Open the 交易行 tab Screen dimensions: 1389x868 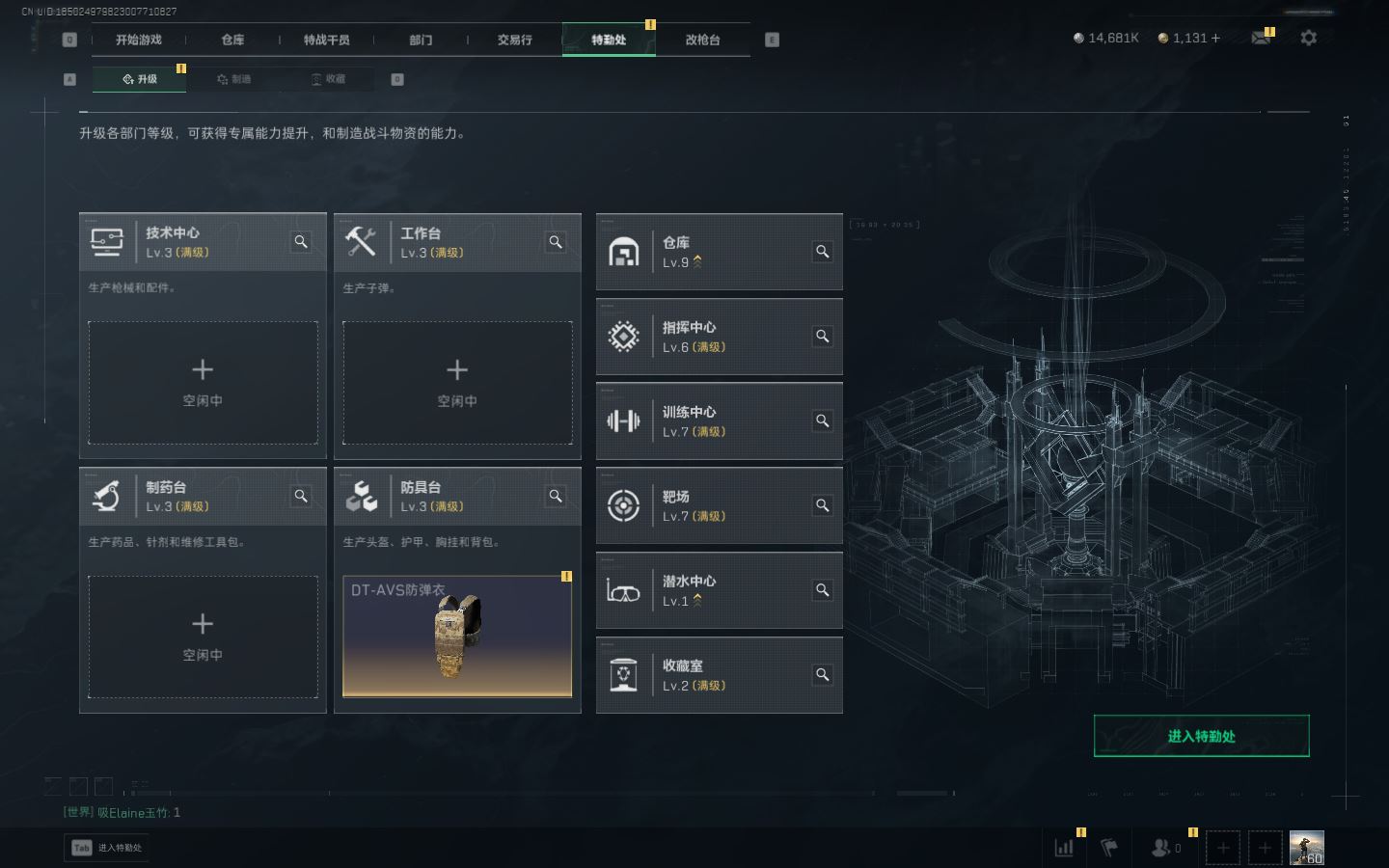(515, 40)
